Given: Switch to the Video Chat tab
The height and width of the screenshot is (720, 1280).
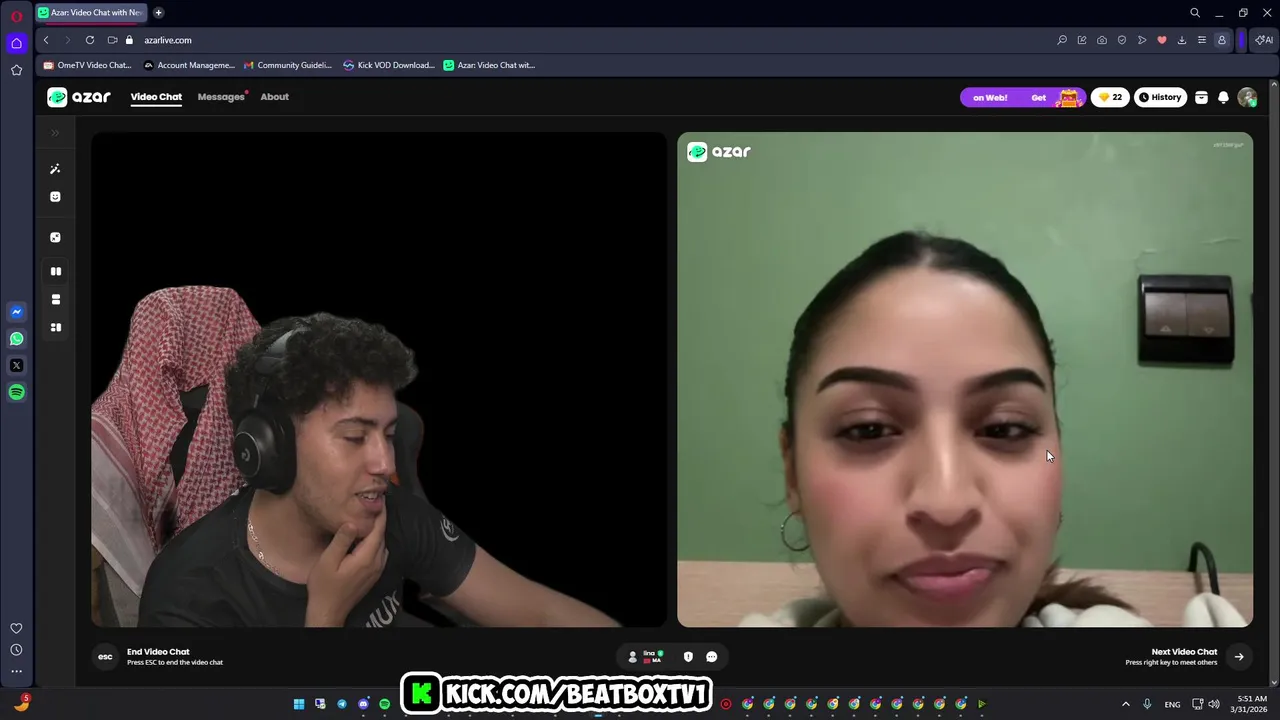Looking at the screenshot, I should [x=156, y=97].
